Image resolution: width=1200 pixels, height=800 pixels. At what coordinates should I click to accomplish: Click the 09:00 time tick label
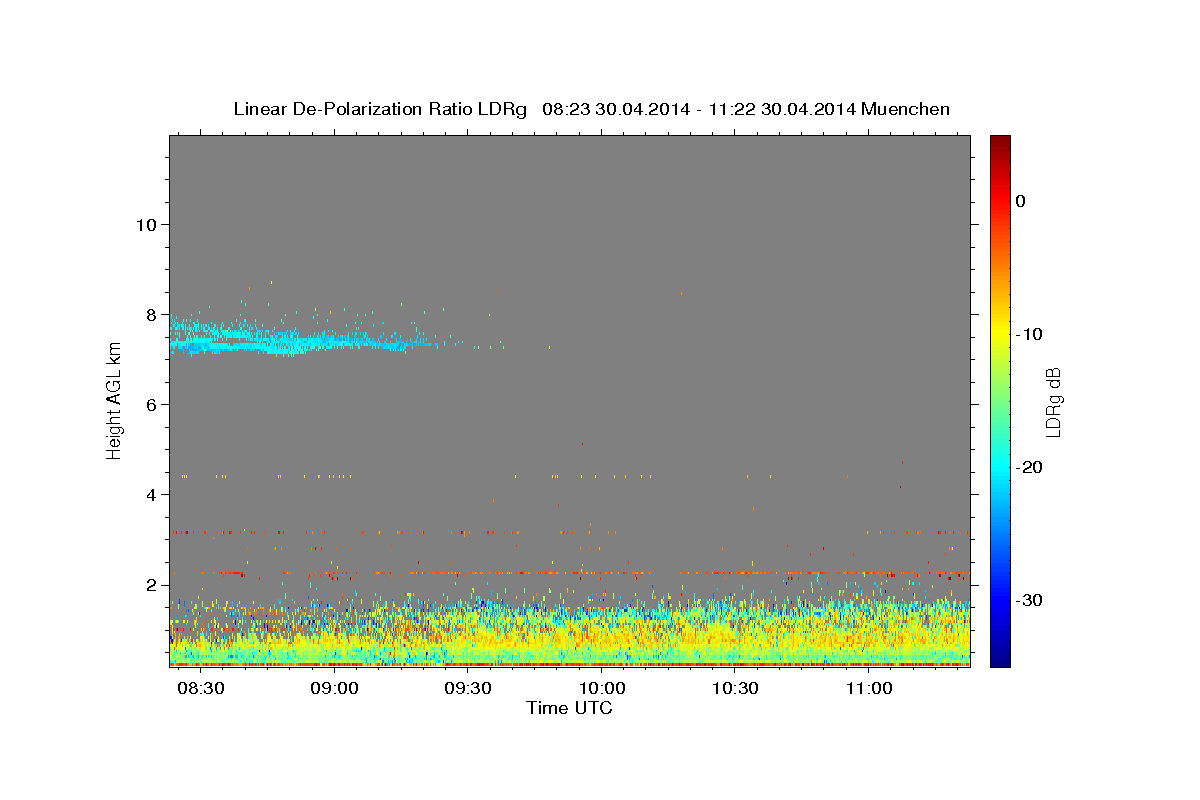[x=335, y=689]
